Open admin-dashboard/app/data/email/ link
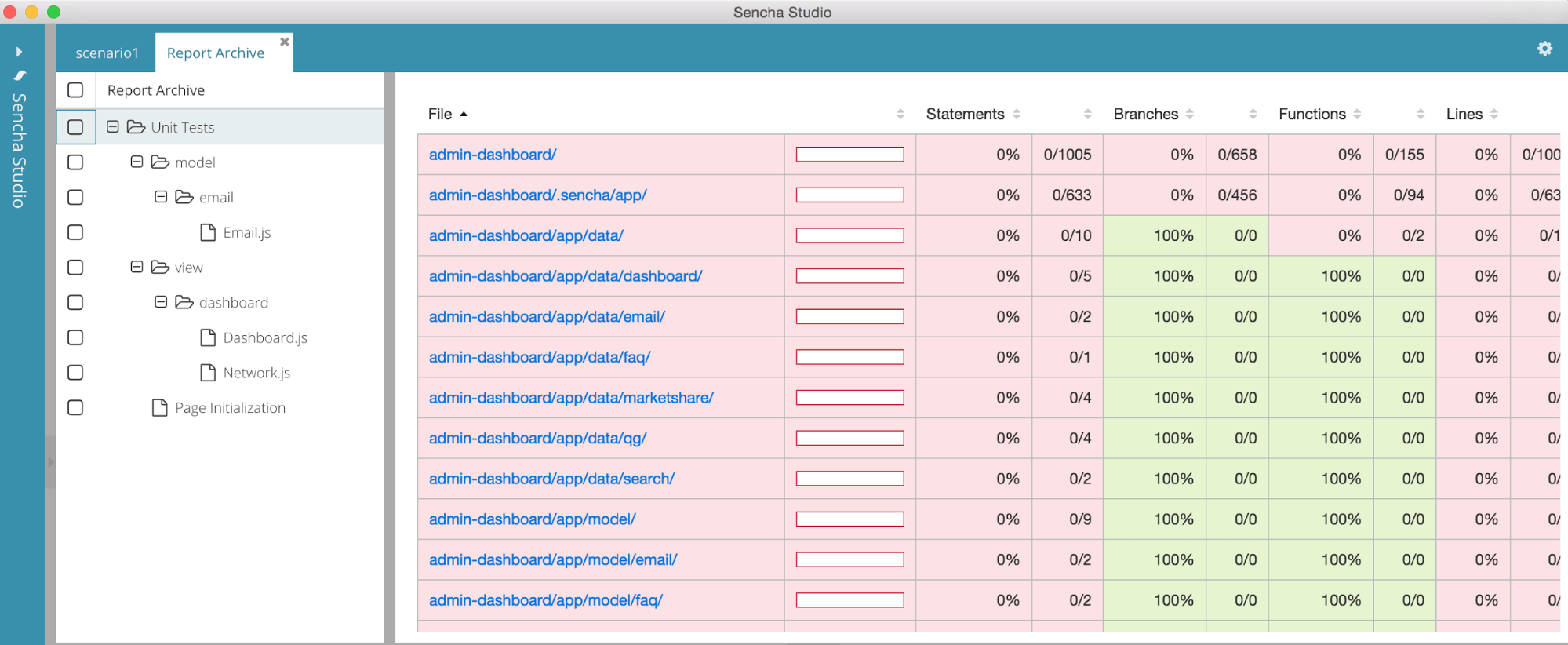This screenshot has height=645, width=1568. (547, 316)
